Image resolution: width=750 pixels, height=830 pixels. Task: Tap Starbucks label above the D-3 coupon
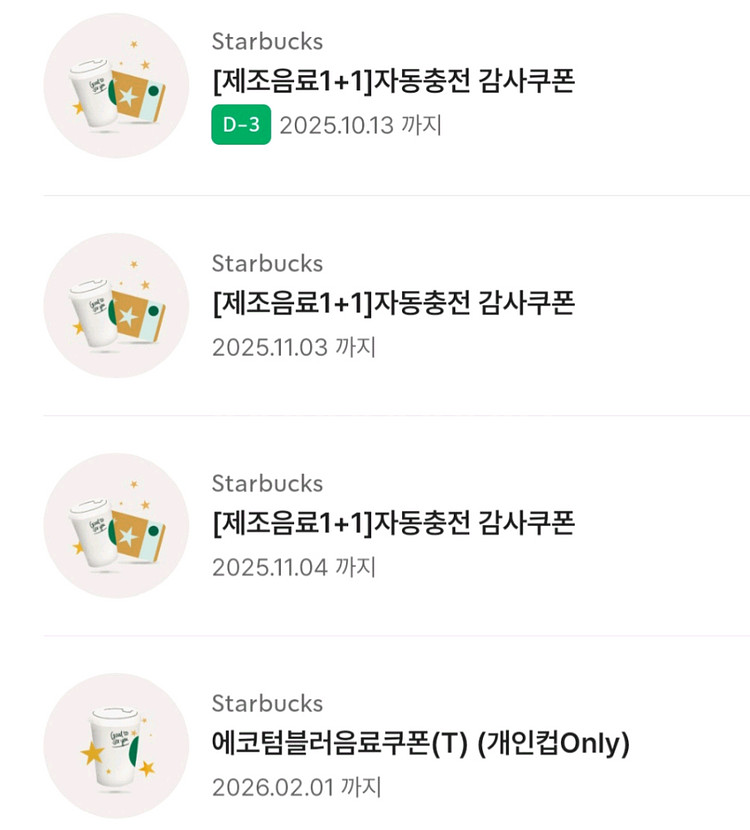point(267,41)
